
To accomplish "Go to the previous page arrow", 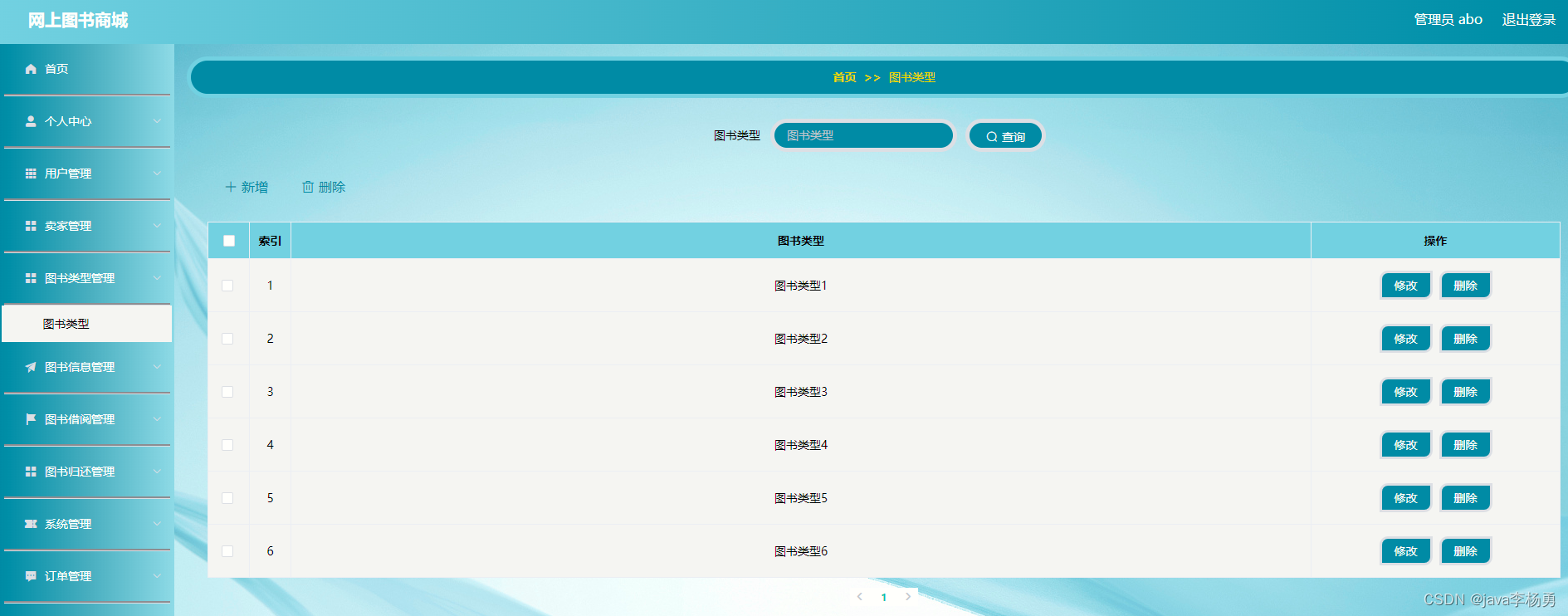I will coord(860,597).
